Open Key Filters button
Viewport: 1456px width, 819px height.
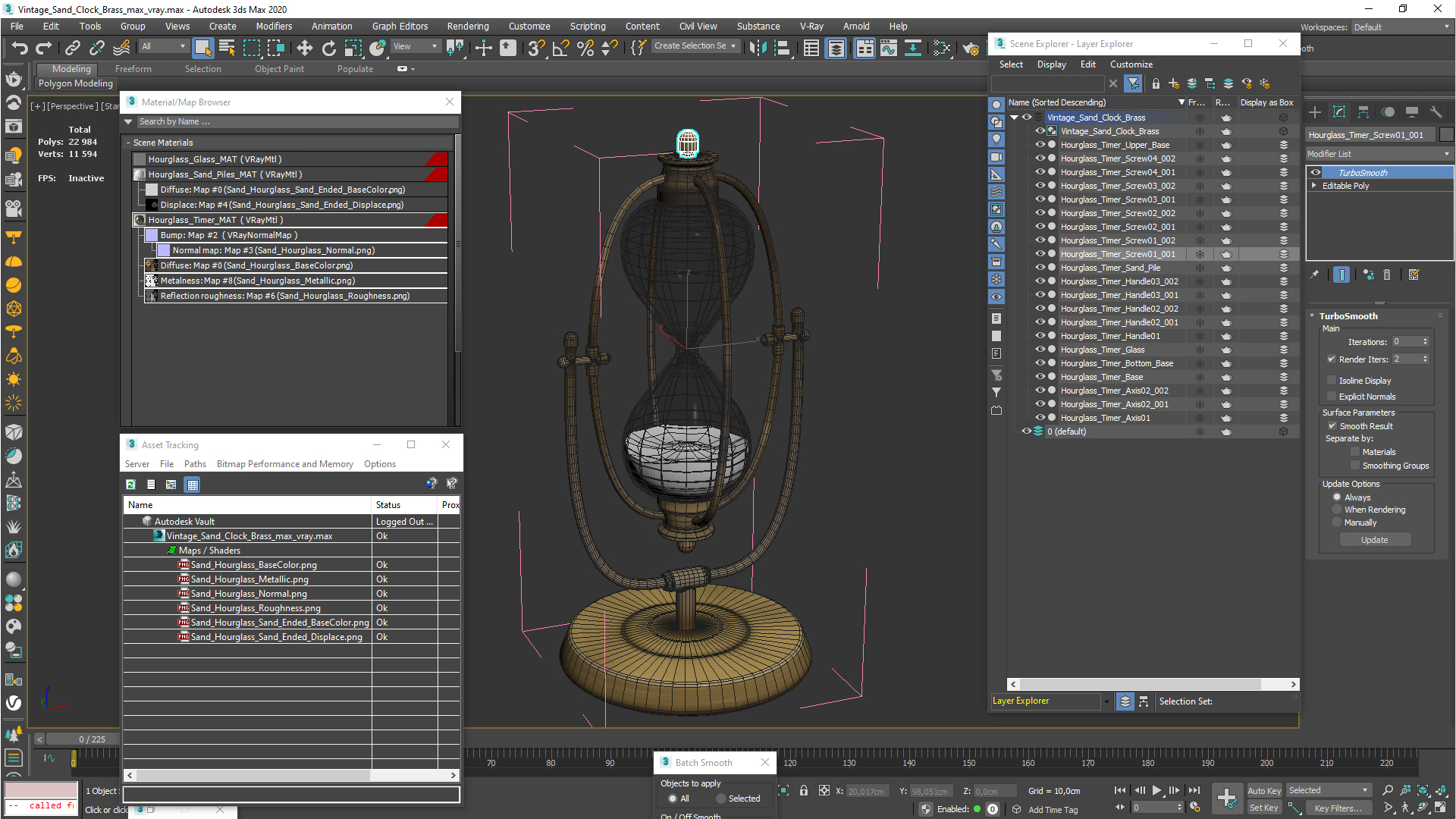pos(1338,808)
